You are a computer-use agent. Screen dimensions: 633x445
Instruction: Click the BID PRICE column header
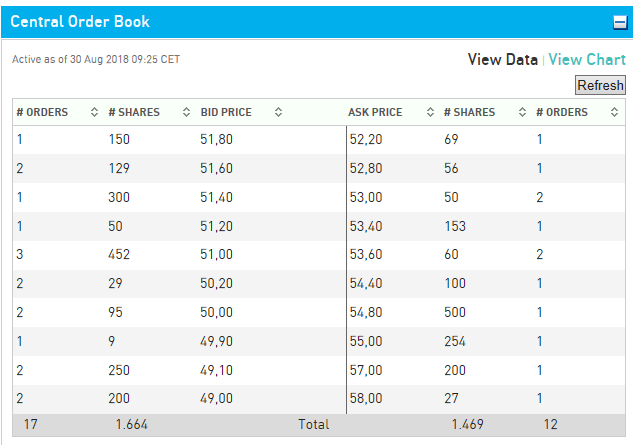226,112
